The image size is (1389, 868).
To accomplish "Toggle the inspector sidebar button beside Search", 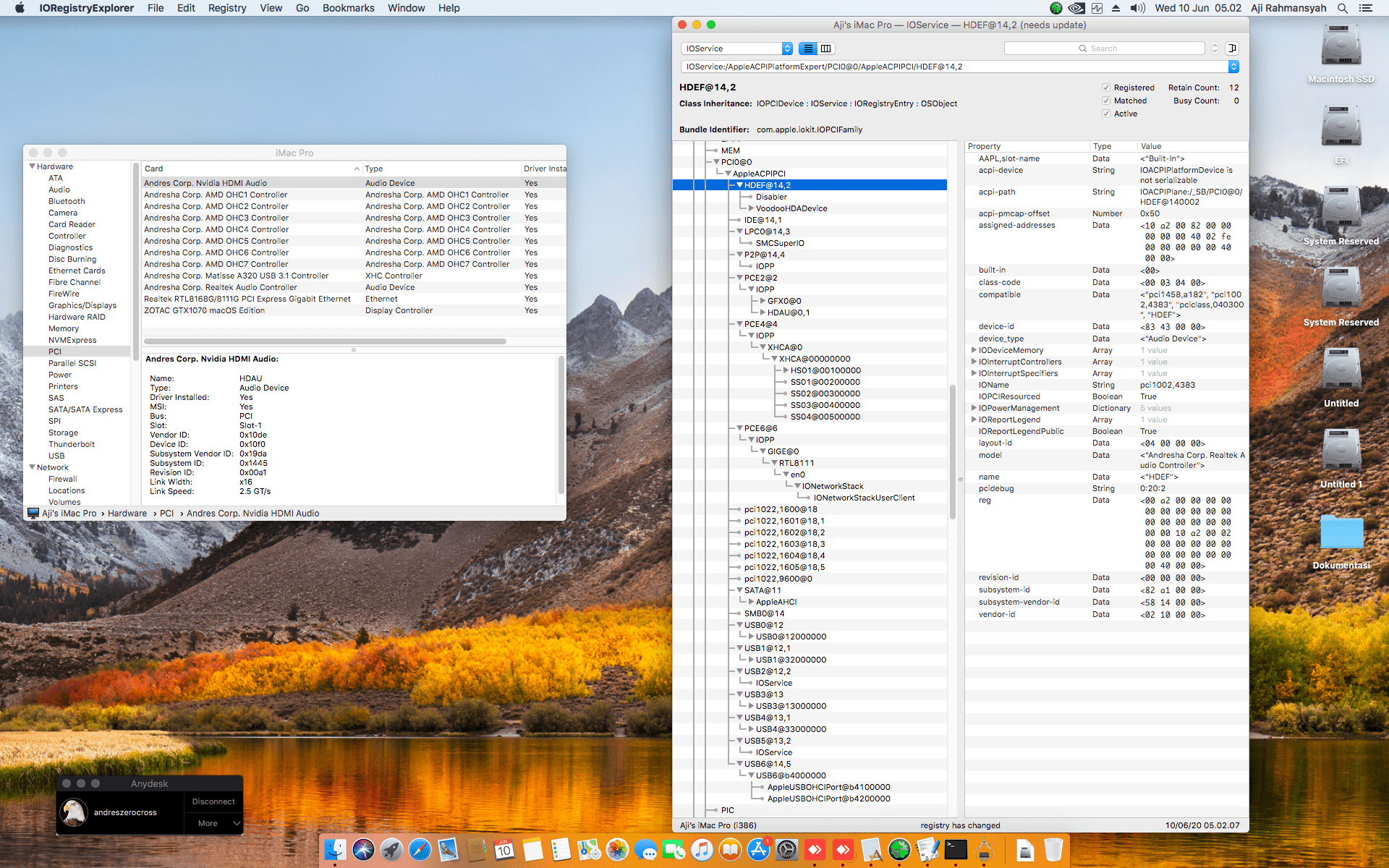I will [x=1232, y=48].
